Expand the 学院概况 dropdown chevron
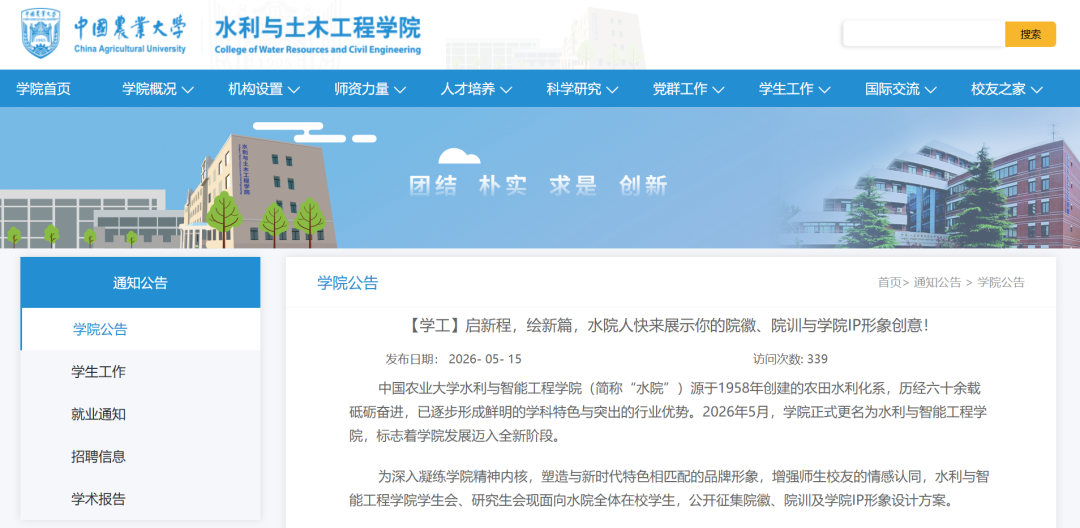The width and height of the screenshot is (1080, 528). 188,89
